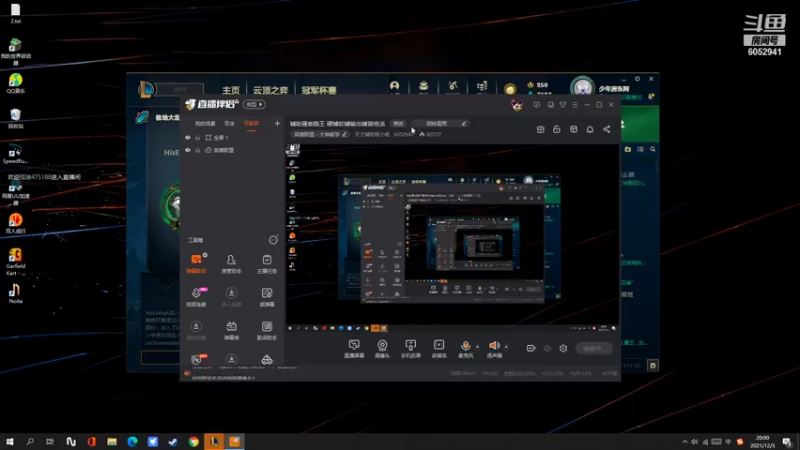Show hidden icons in system tray
The image size is (800, 450).
685,442
